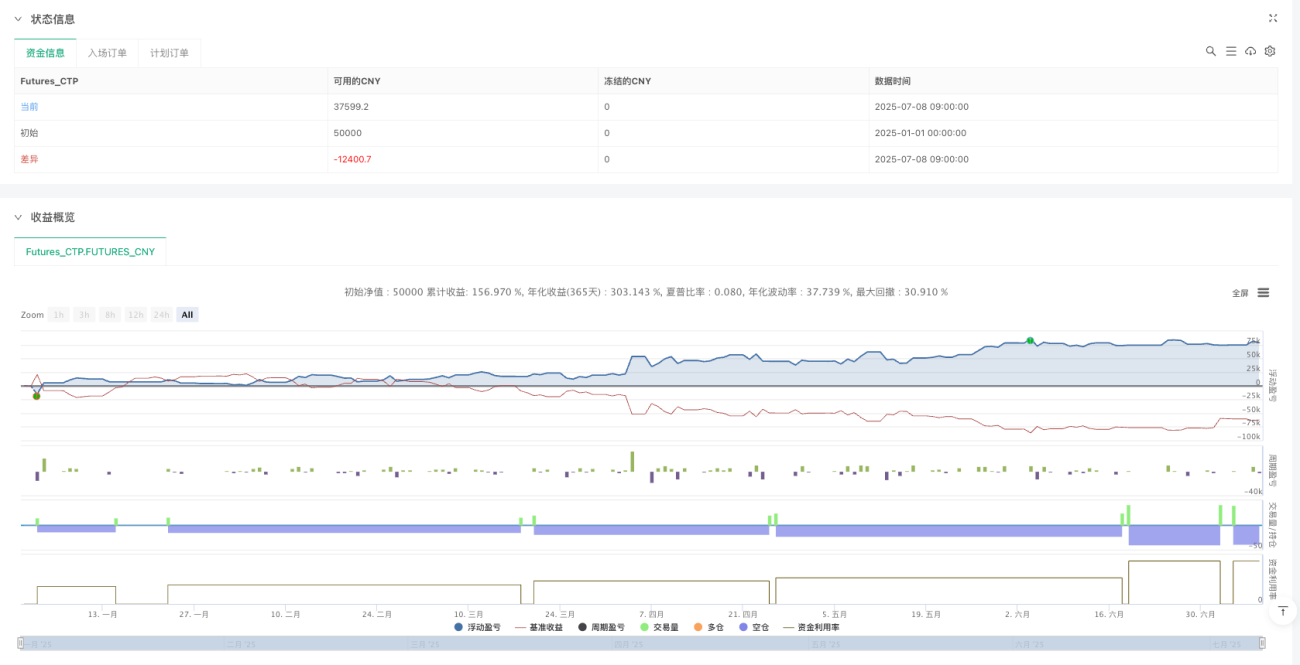Click the 全屏 fullscreen button
The height and width of the screenshot is (665, 1300).
[1240, 293]
